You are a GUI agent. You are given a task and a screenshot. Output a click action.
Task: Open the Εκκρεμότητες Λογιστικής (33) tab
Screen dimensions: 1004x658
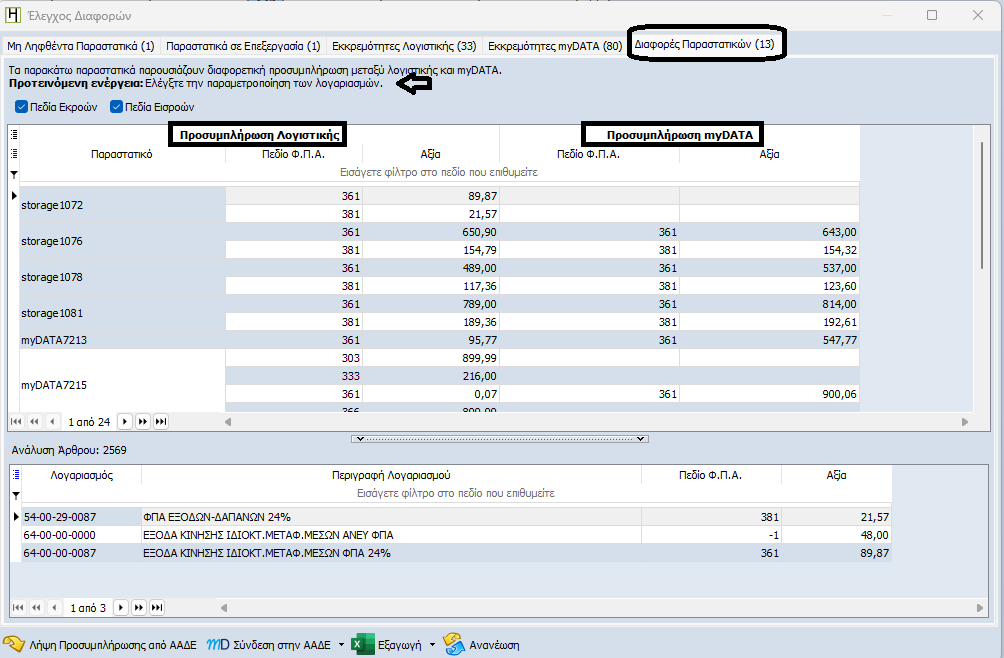[404, 46]
